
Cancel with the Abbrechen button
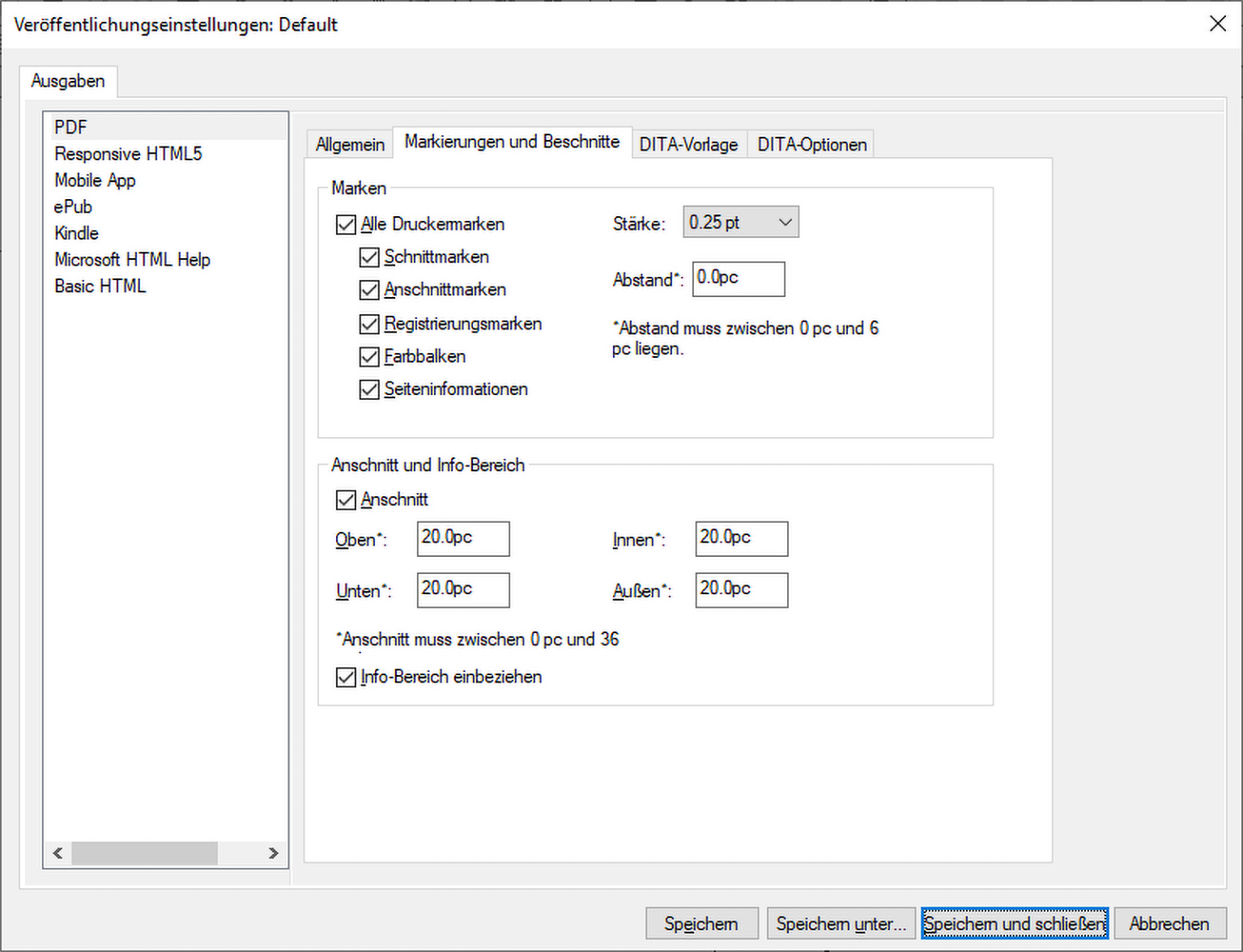(1169, 924)
